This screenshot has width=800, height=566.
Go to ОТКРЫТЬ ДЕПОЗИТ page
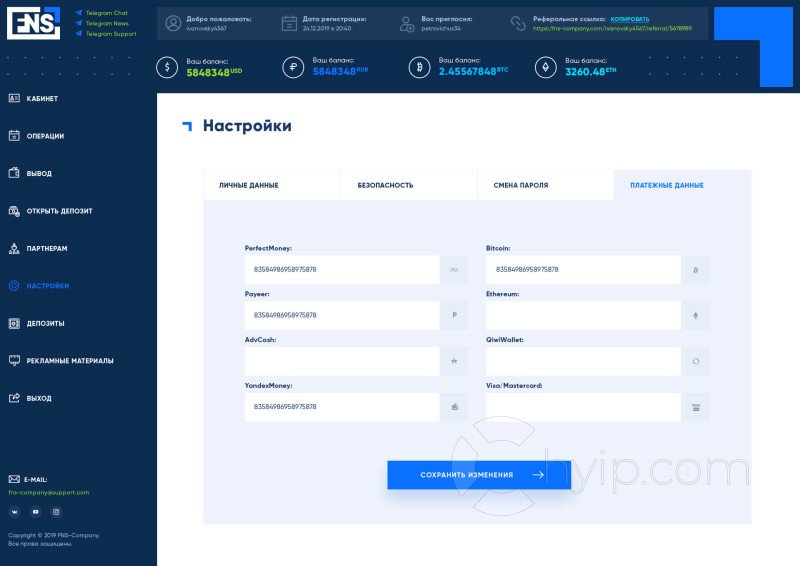point(59,211)
